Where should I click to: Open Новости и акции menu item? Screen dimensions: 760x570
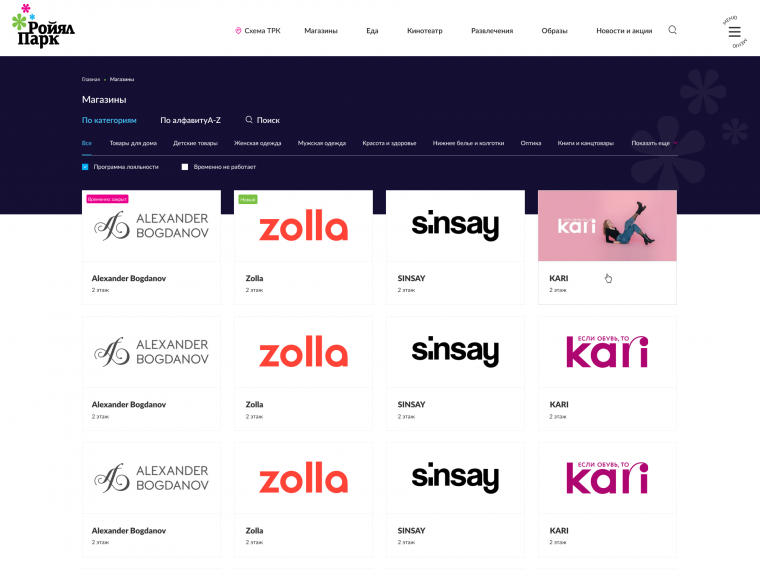click(624, 31)
